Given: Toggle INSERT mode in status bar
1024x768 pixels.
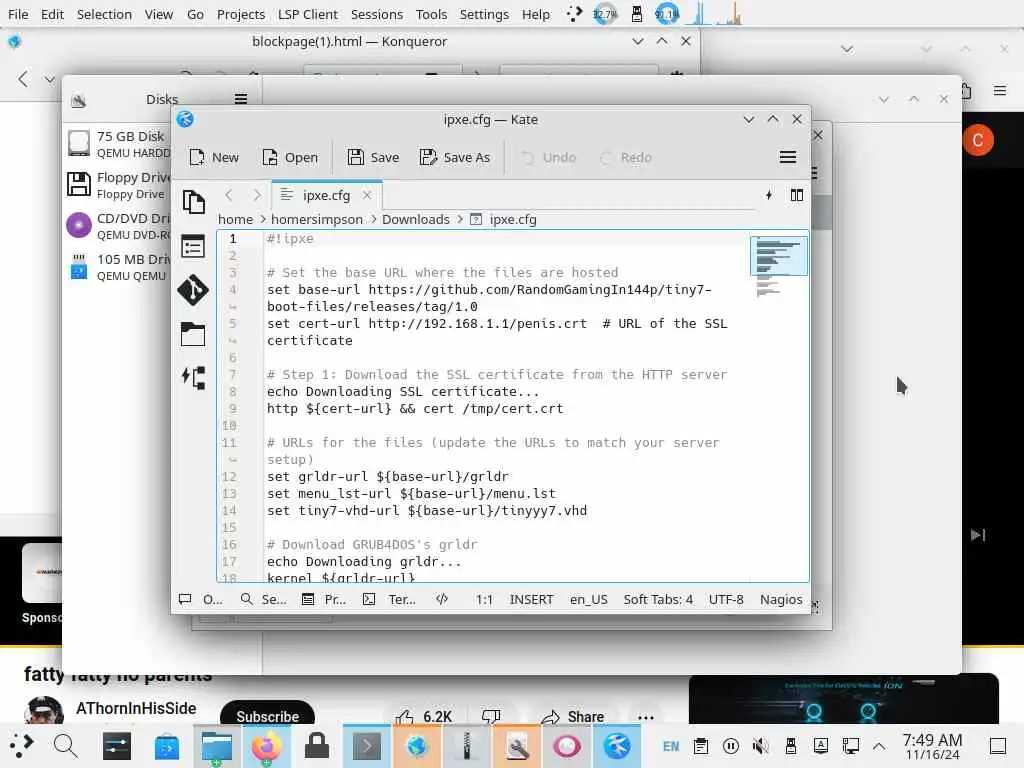Looking at the screenshot, I should tap(531, 599).
